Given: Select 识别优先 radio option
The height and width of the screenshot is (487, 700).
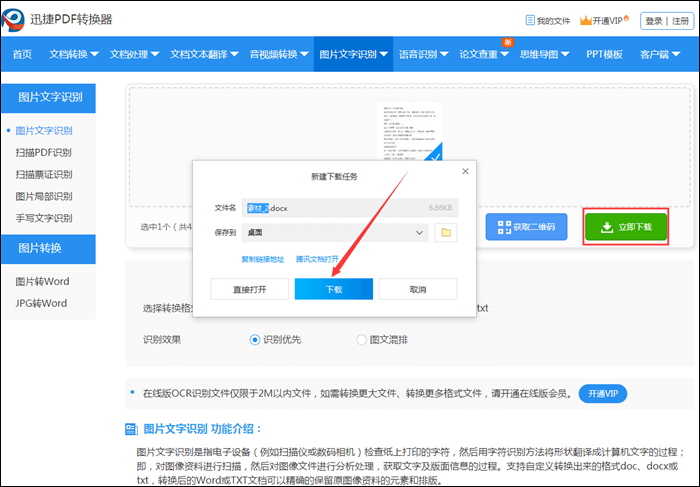Looking at the screenshot, I should (254, 340).
